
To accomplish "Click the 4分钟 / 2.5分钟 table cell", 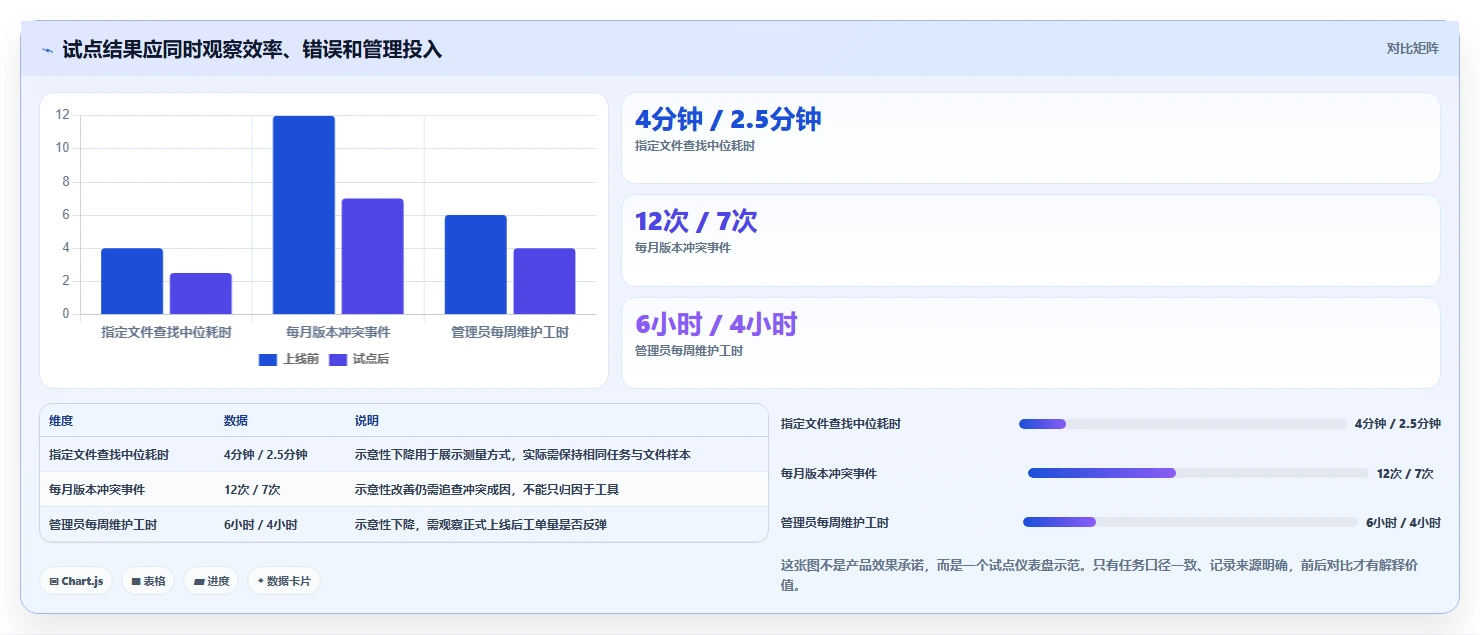I will pos(266,455).
